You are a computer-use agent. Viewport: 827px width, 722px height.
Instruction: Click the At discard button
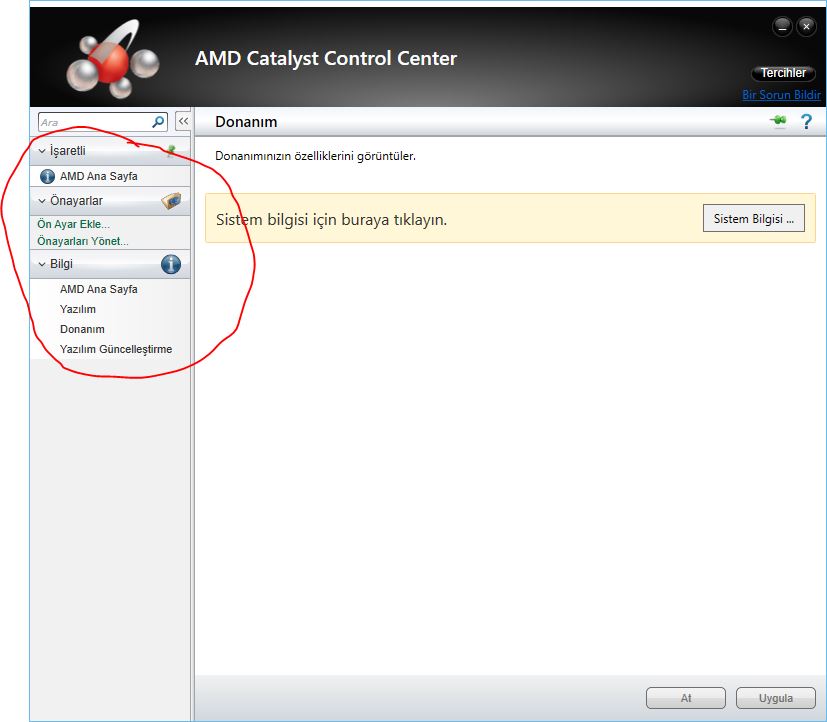686,698
